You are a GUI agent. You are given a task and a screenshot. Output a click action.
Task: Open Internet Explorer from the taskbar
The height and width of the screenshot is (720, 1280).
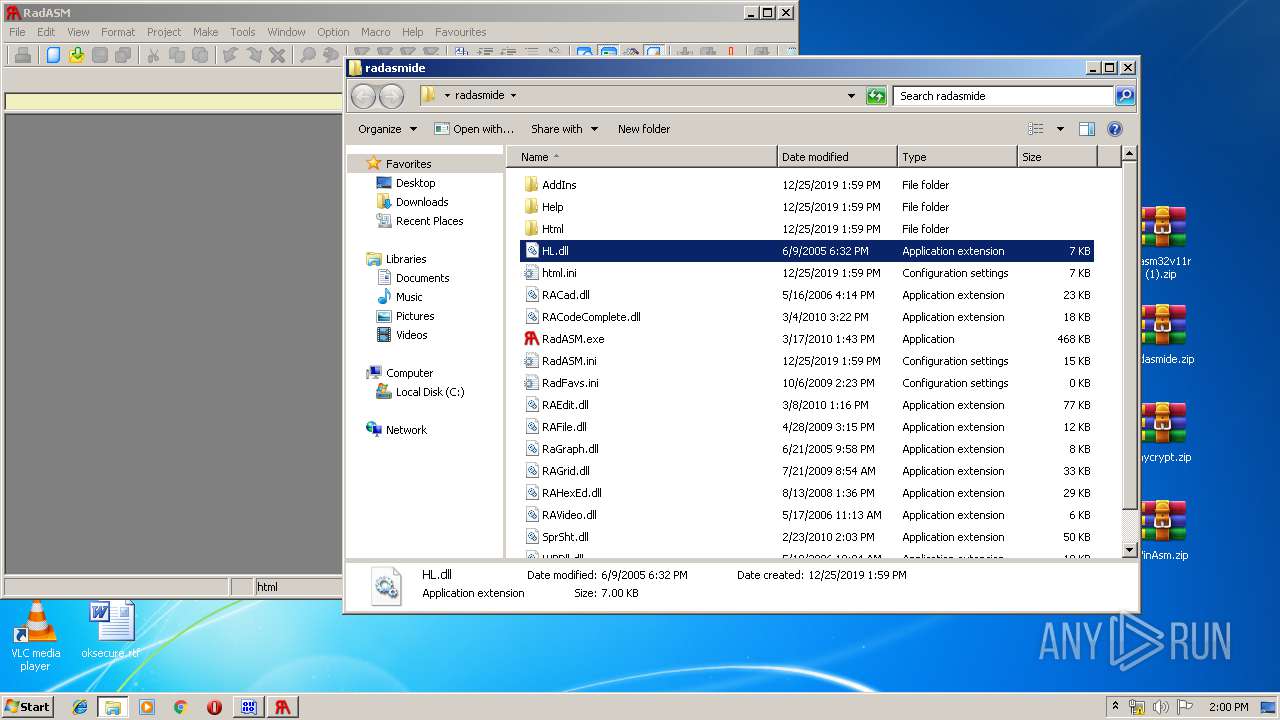79,707
